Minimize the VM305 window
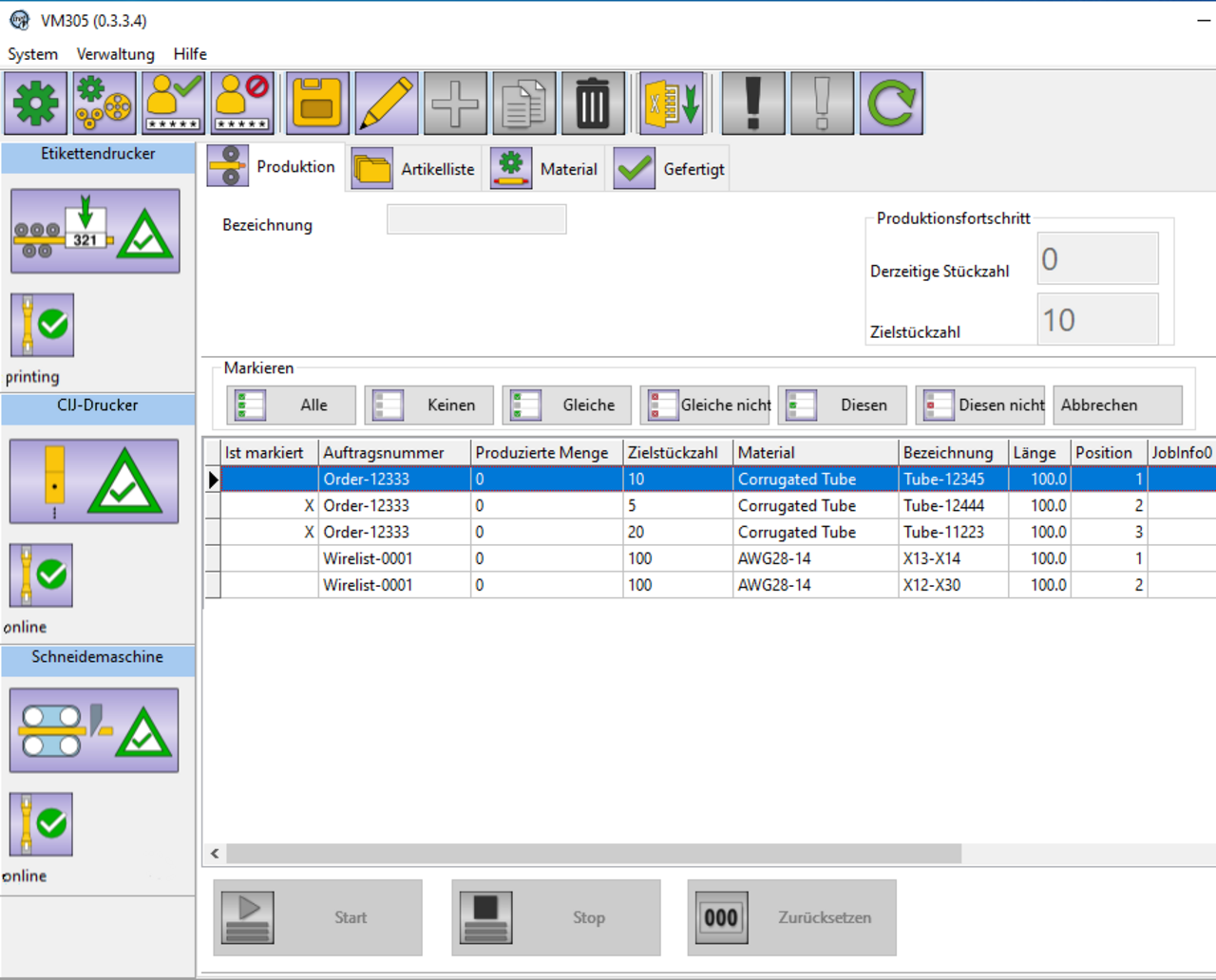 [x=1204, y=20]
